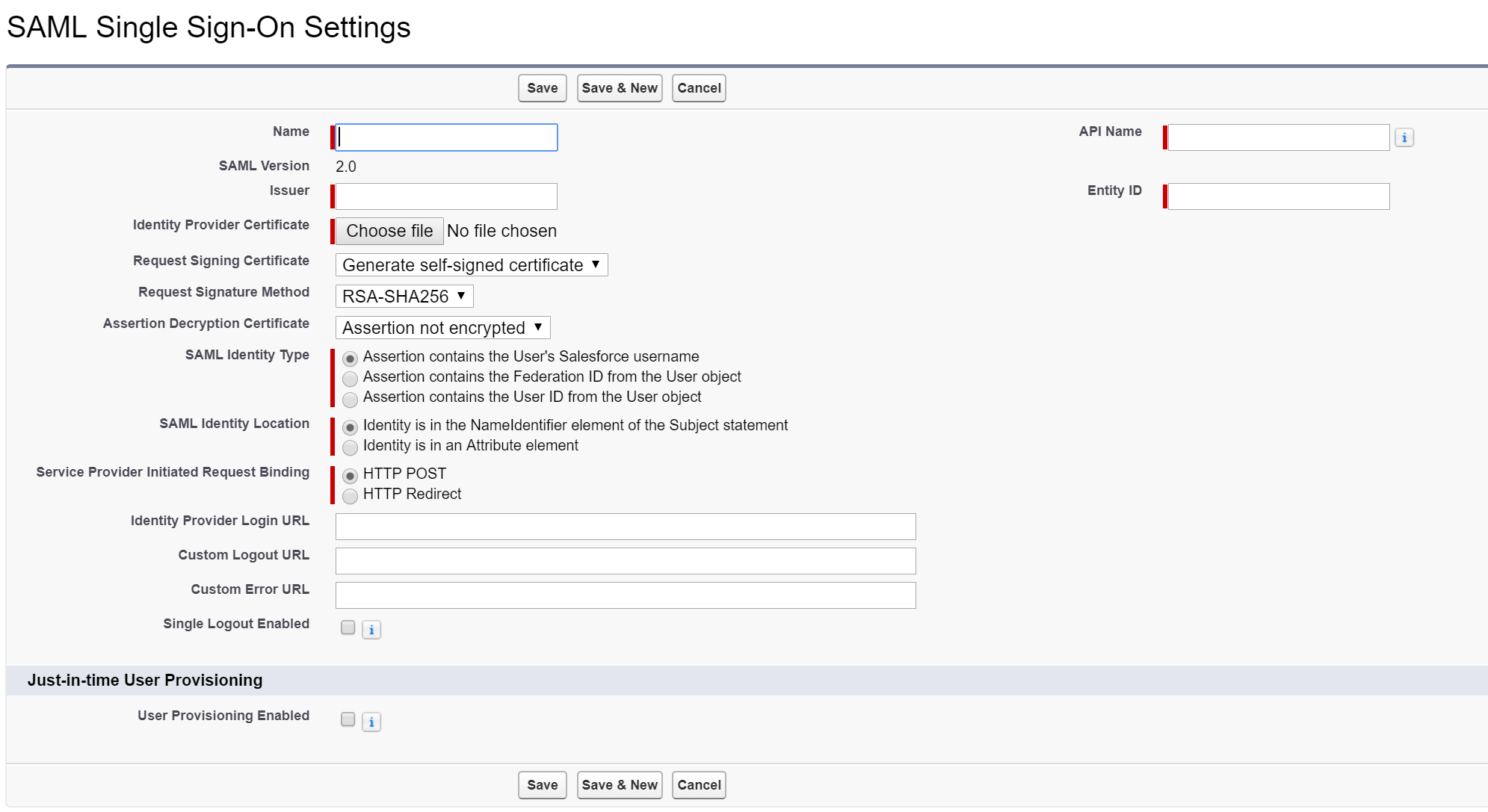Click the top Save button
The height and width of the screenshot is (812, 1488).
pos(542,88)
